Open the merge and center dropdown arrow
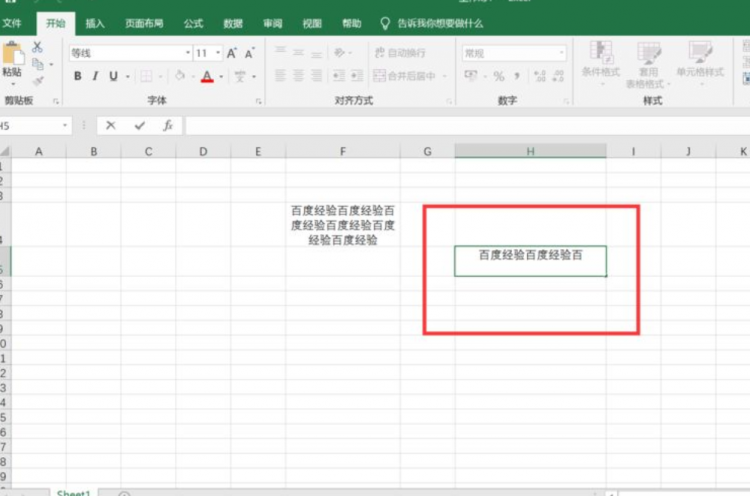 tap(445, 76)
